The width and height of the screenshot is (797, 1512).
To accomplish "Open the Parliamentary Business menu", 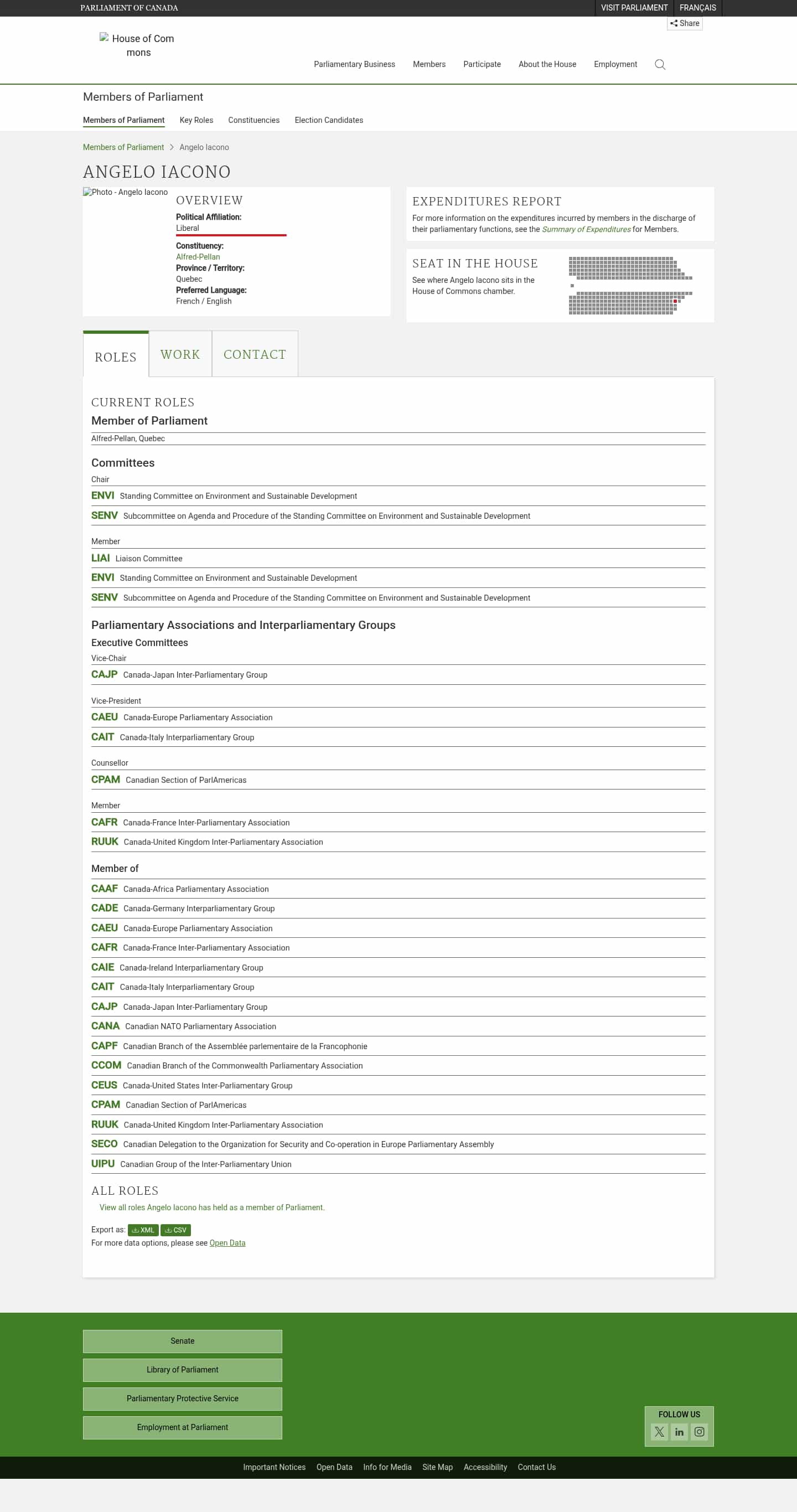I will coord(354,65).
